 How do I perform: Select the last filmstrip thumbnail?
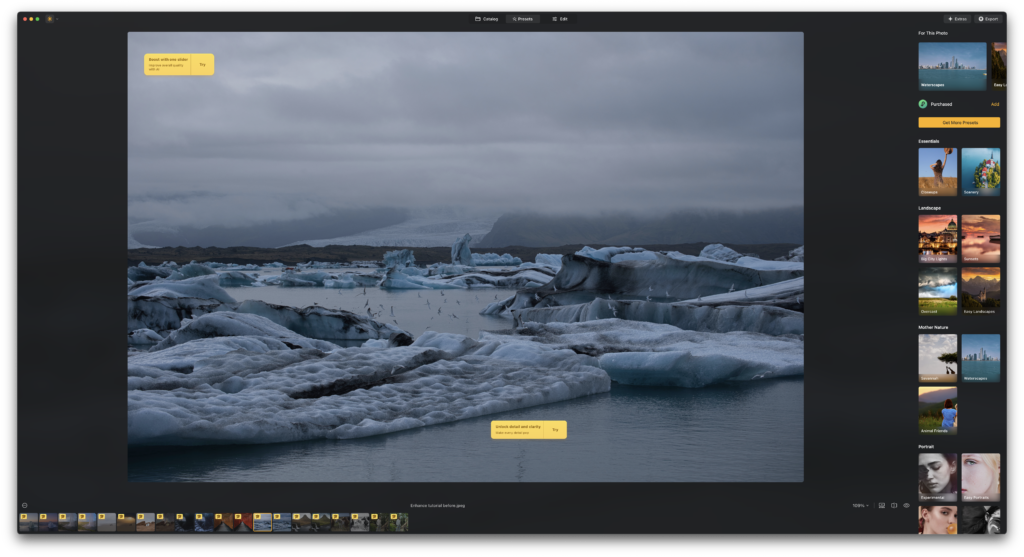point(399,522)
